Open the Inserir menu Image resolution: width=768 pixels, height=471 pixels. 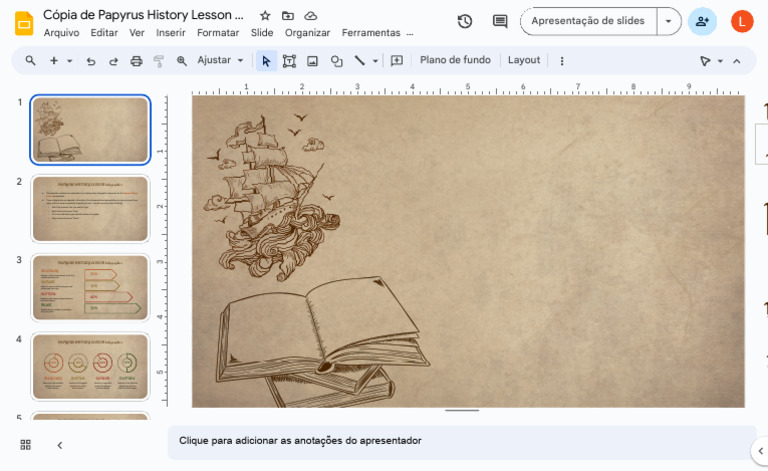tap(170, 33)
